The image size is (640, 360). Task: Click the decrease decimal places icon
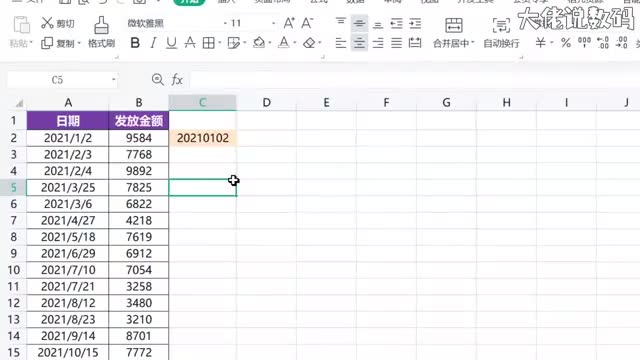[x=622, y=42]
